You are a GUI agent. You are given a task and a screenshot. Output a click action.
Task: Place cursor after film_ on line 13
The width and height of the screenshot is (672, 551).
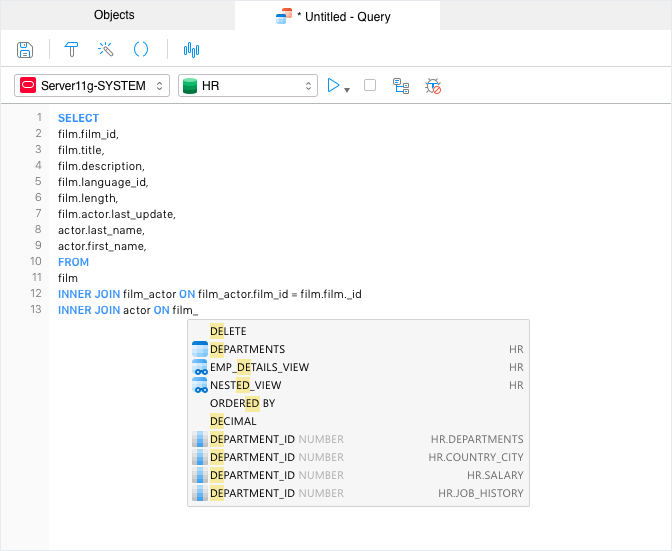(198, 310)
